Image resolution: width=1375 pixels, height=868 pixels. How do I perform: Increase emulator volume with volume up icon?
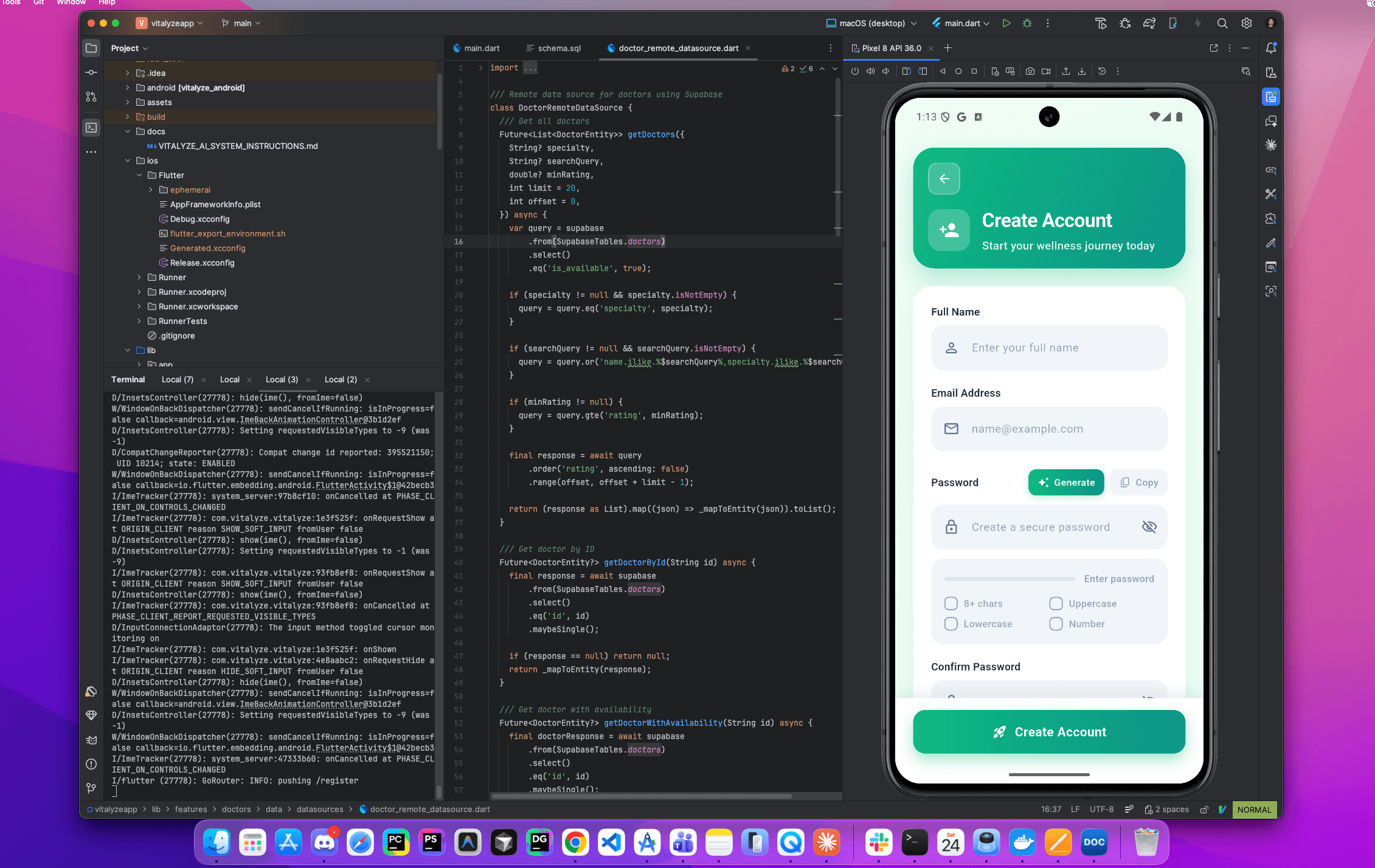870,71
